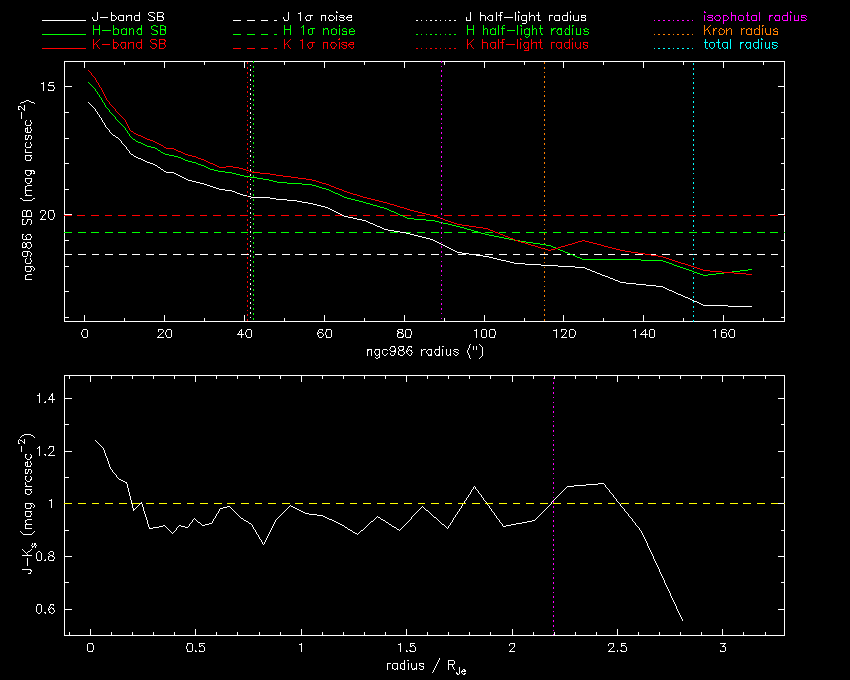Click the orange Kron radius legend label
Image resolution: width=850 pixels, height=680 pixels.
(739, 32)
